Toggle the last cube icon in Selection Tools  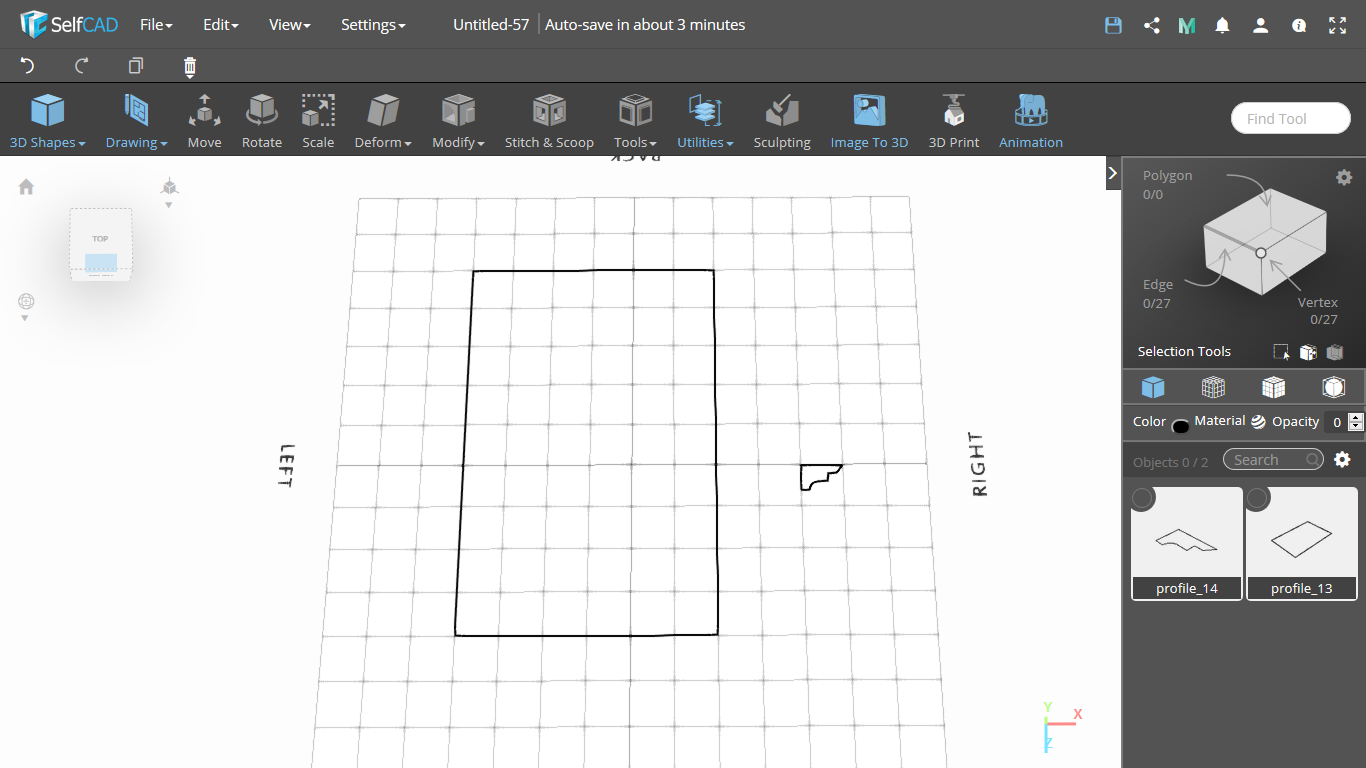click(1335, 352)
